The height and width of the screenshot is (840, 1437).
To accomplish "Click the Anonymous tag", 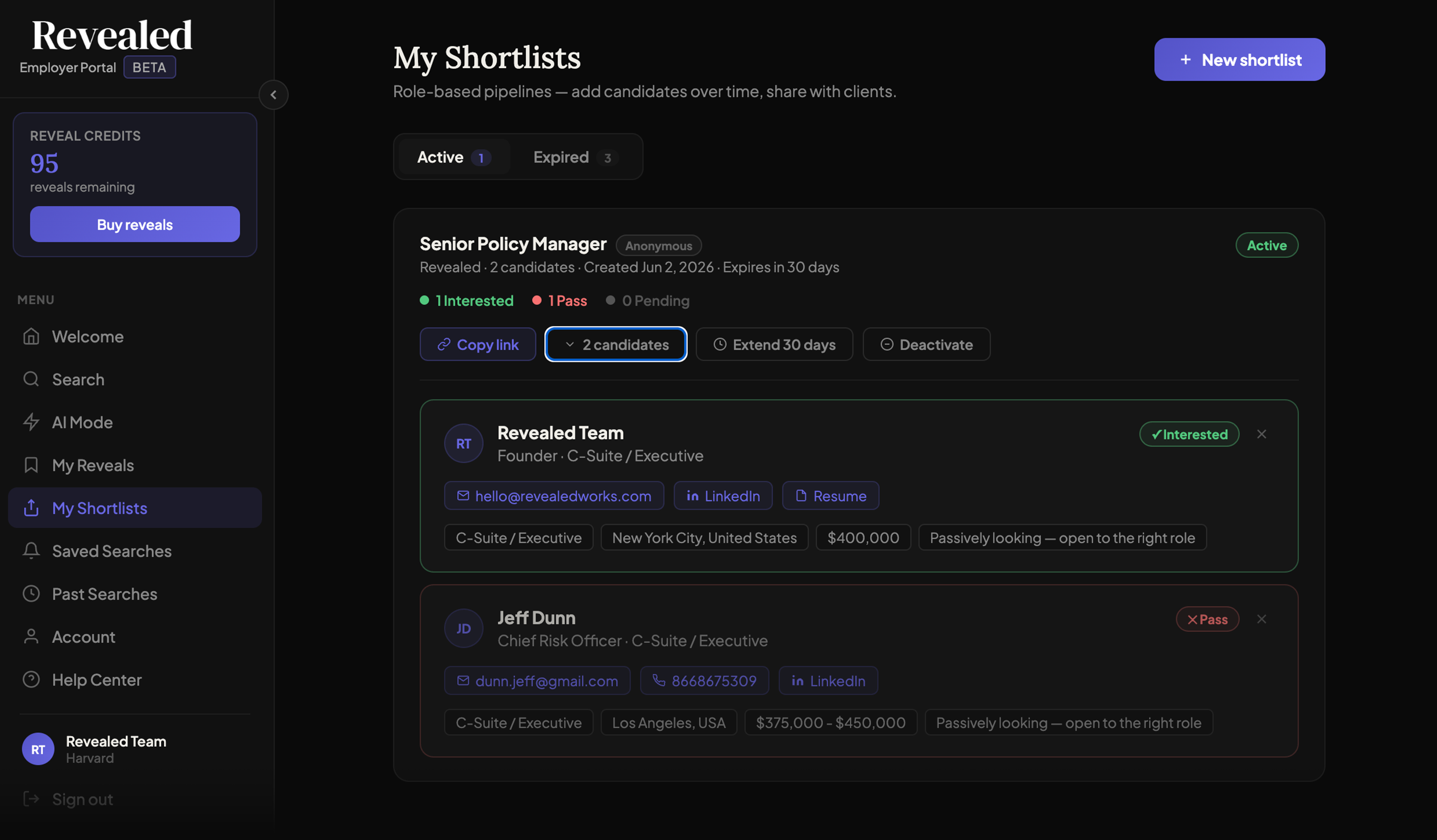I will 659,245.
